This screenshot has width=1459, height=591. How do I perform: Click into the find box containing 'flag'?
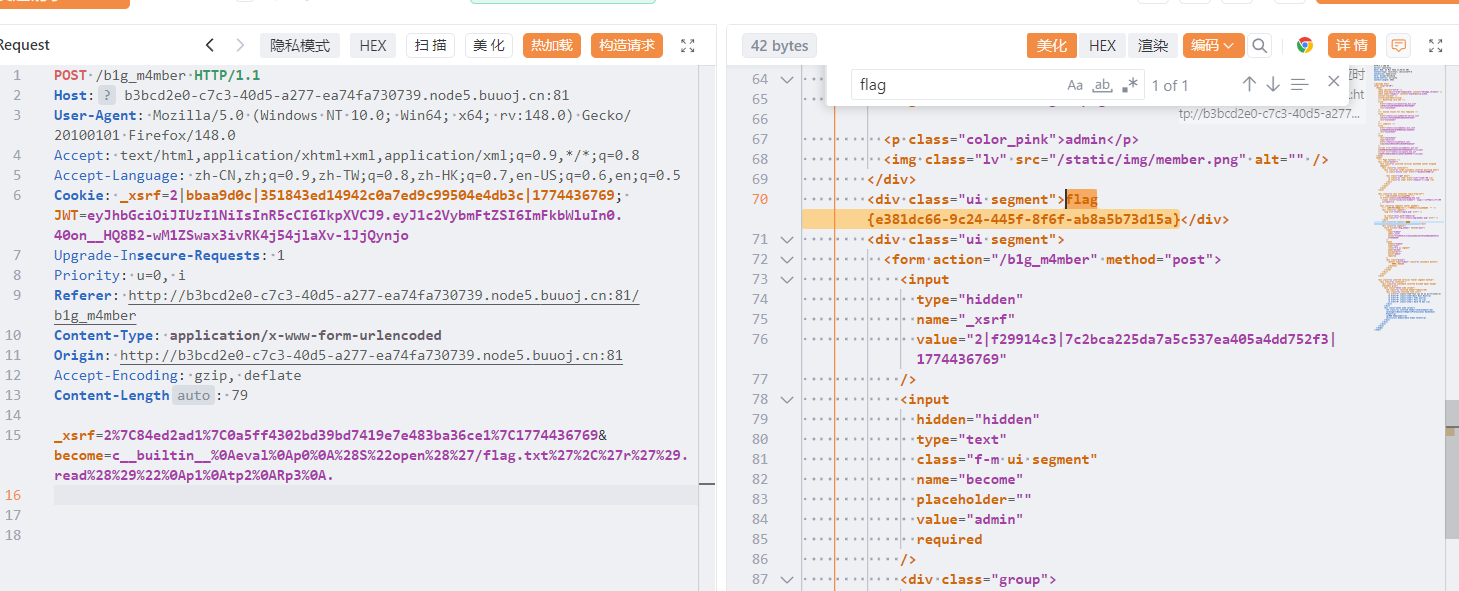click(957, 85)
